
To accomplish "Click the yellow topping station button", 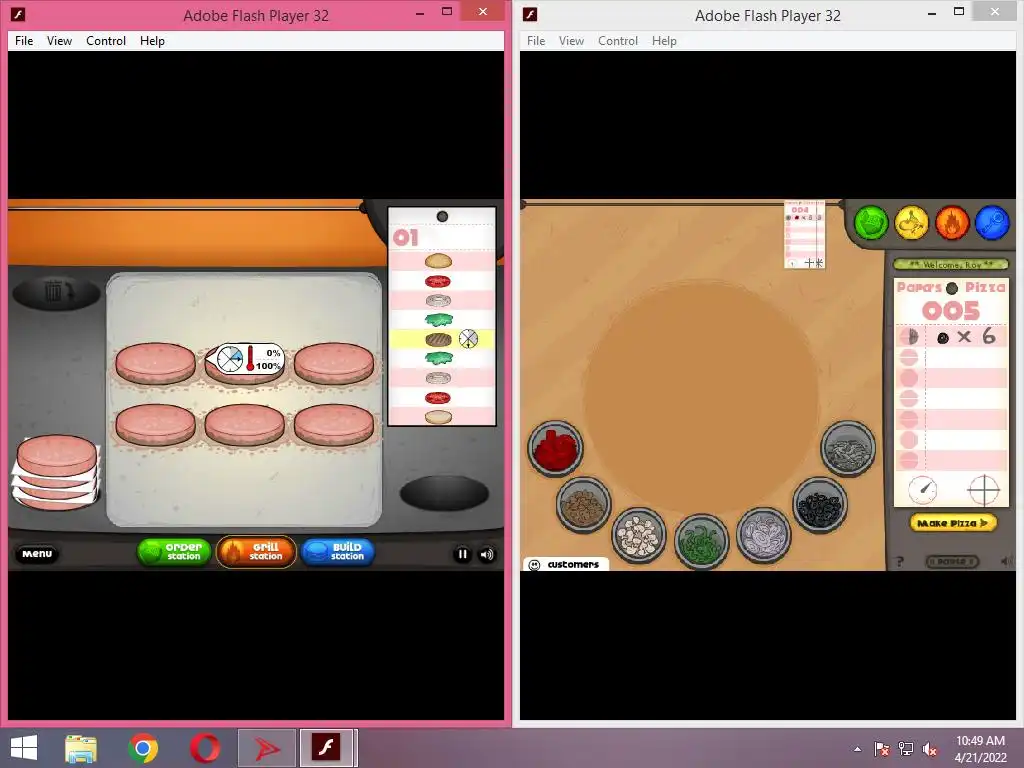I will coord(912,223).
